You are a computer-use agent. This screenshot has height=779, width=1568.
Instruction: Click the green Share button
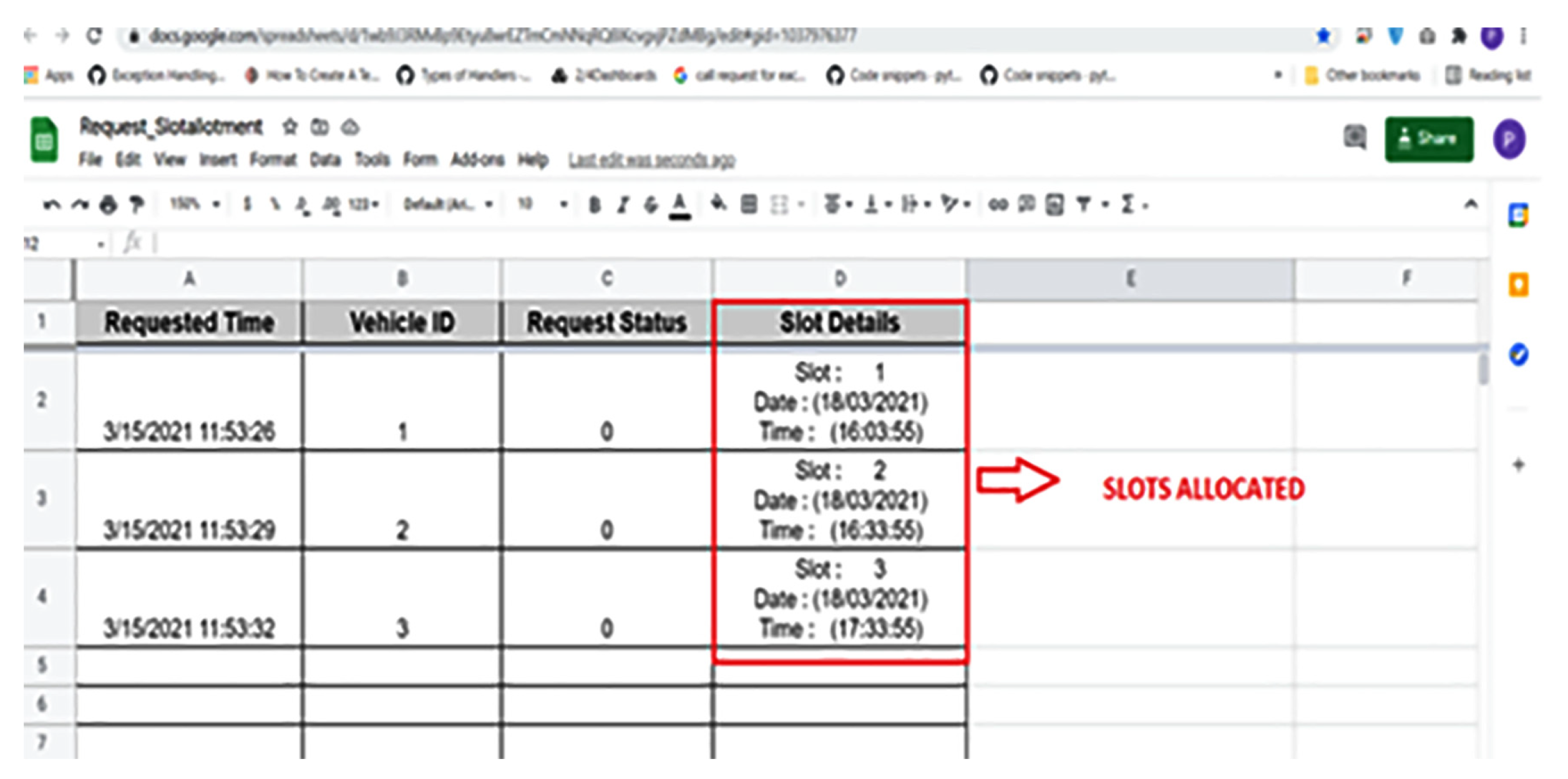click(1428, 139)
